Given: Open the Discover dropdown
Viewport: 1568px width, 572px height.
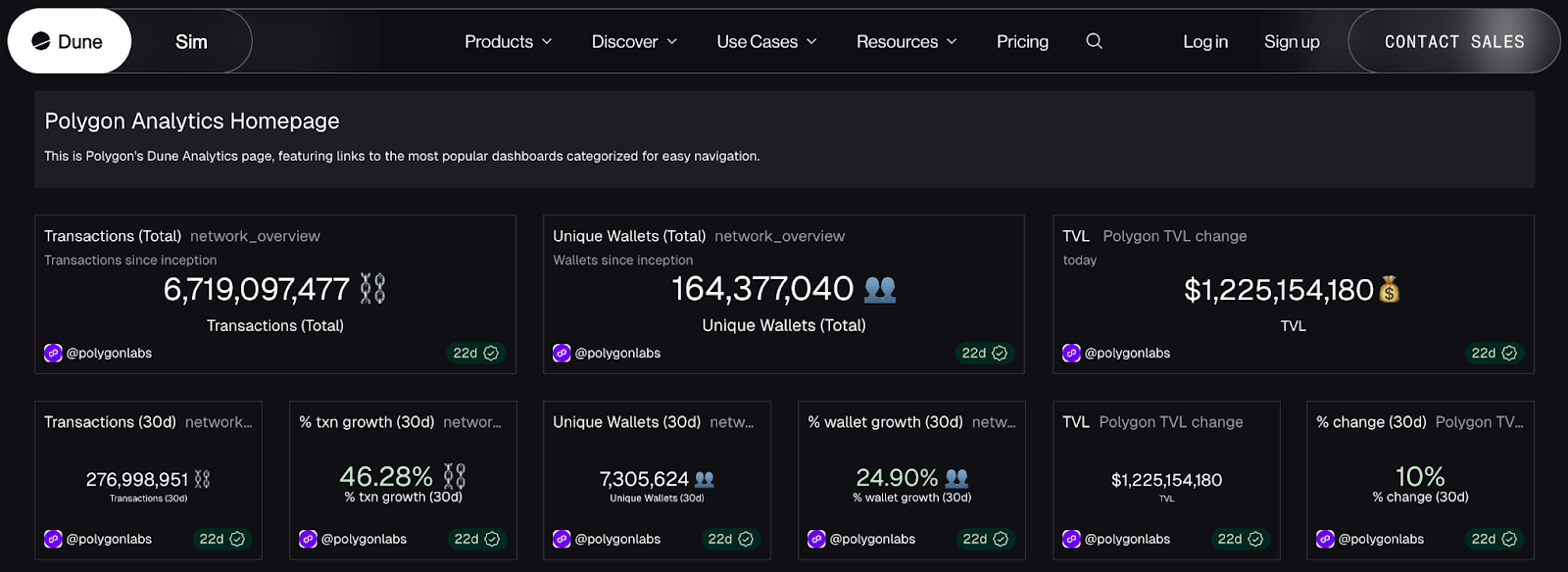Looking at the screenshot, I should pyautogui.click(x=634, y=41).
